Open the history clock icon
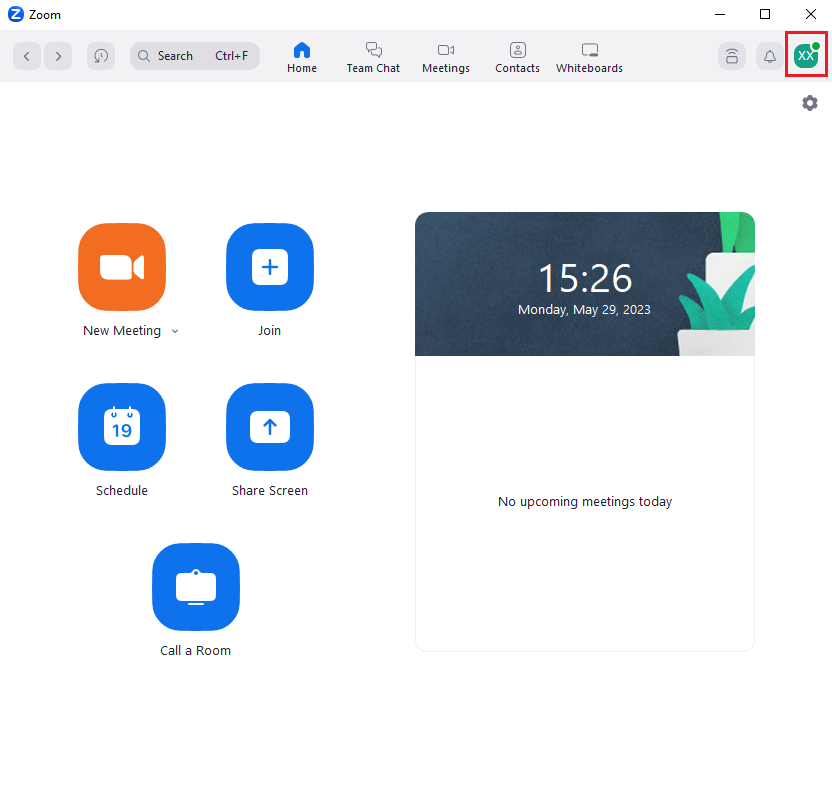Image resolution: width=832 pixels, height=785 pixels. tap(101, 56)
